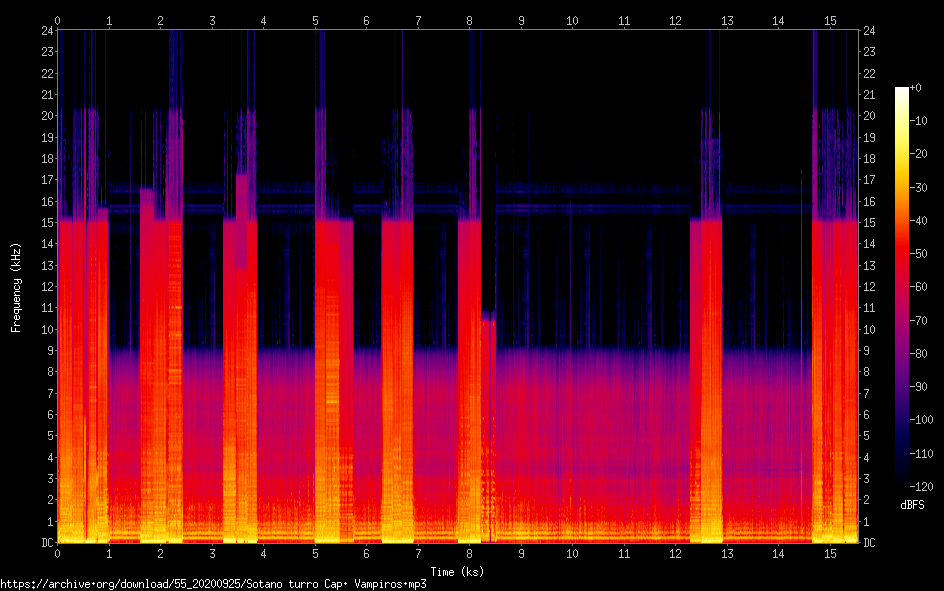Click the "24" tick on the left frequency axis
Screen dimensions: 944x591
[47, 31]
